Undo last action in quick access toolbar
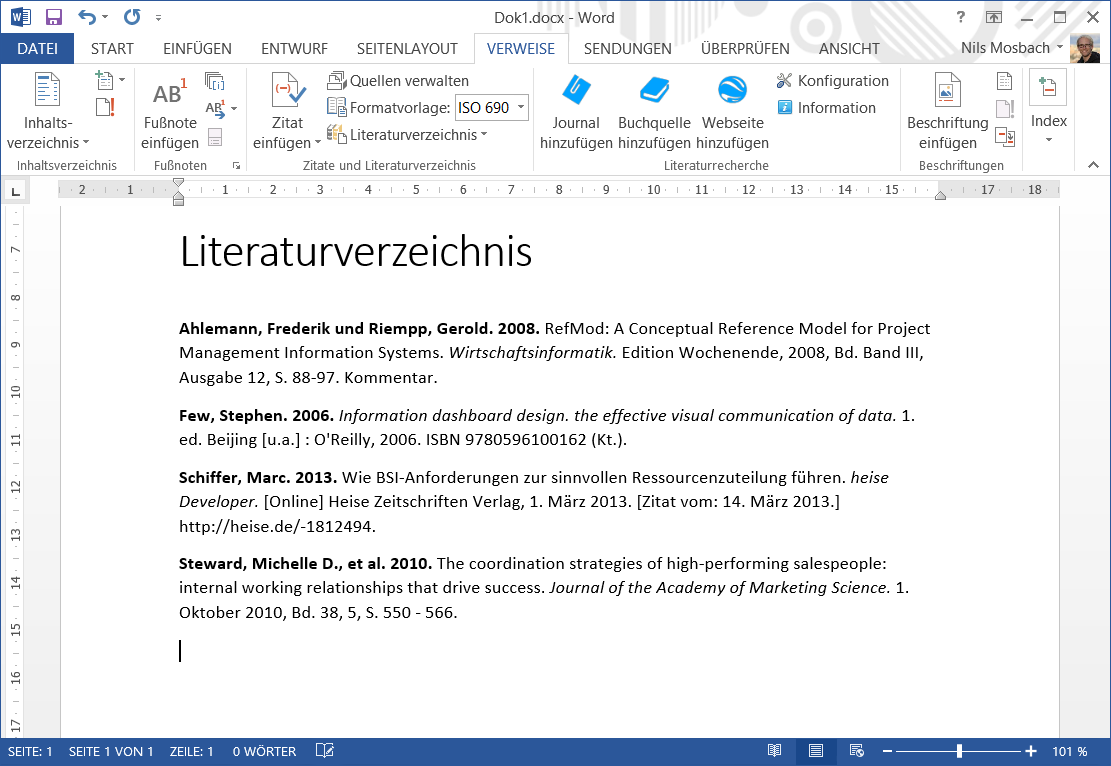The height and width of the screenshot is (766, 1111). [x=86, y=17]
